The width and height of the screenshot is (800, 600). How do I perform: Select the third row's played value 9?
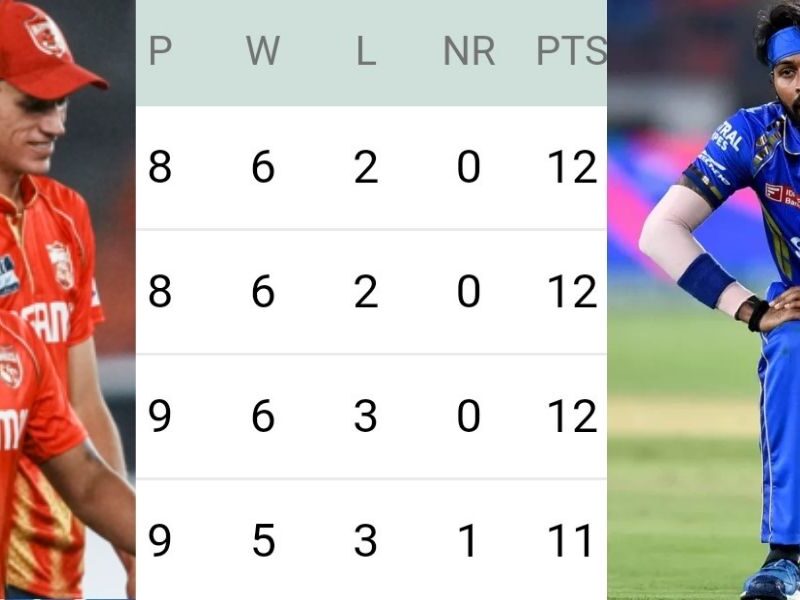coord(160,416)
